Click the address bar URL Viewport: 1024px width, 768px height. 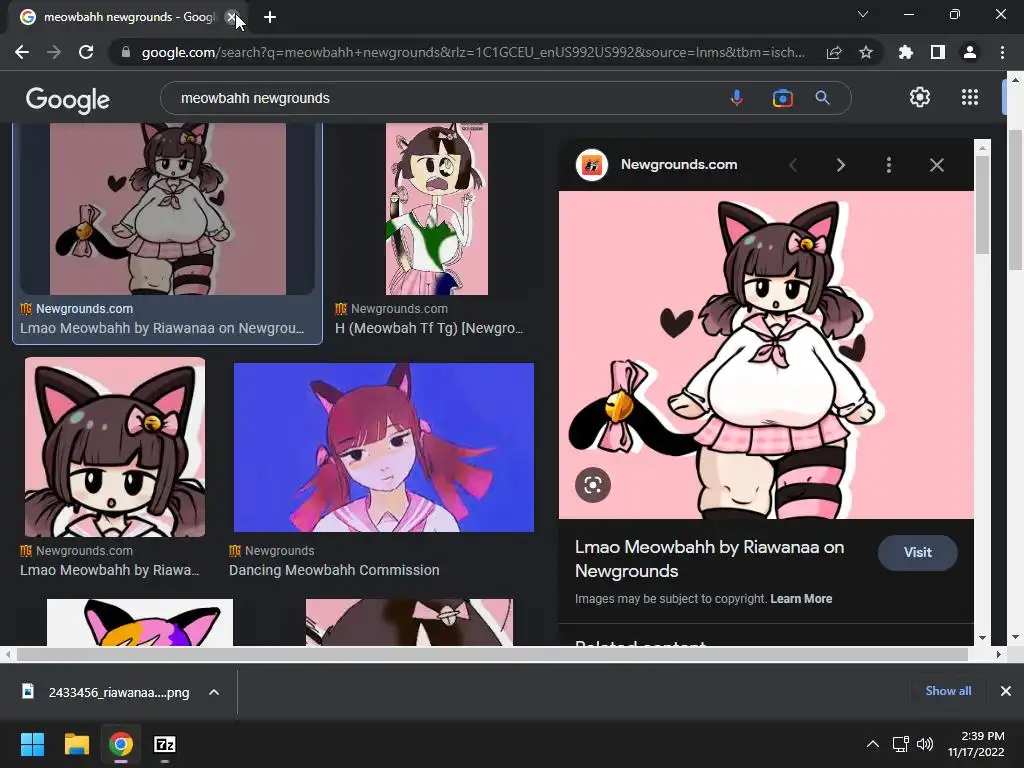(x=473, y=52)
